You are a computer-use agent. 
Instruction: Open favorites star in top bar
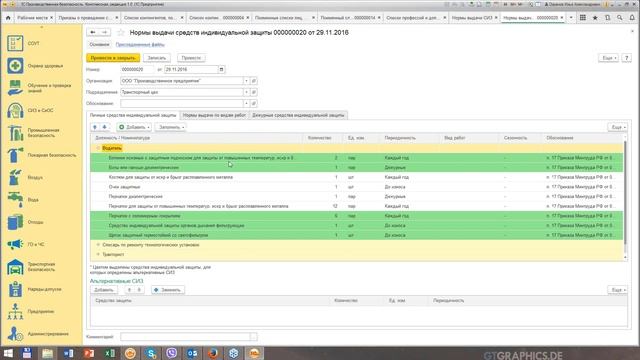point(595,18)
